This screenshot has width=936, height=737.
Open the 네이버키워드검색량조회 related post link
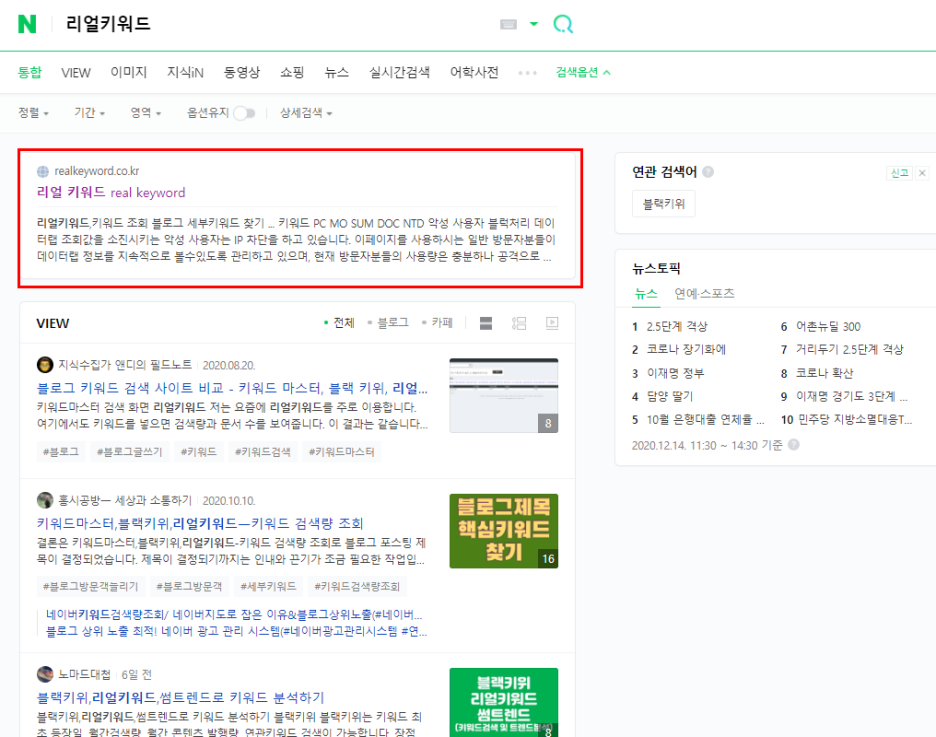tap(234, 615)
